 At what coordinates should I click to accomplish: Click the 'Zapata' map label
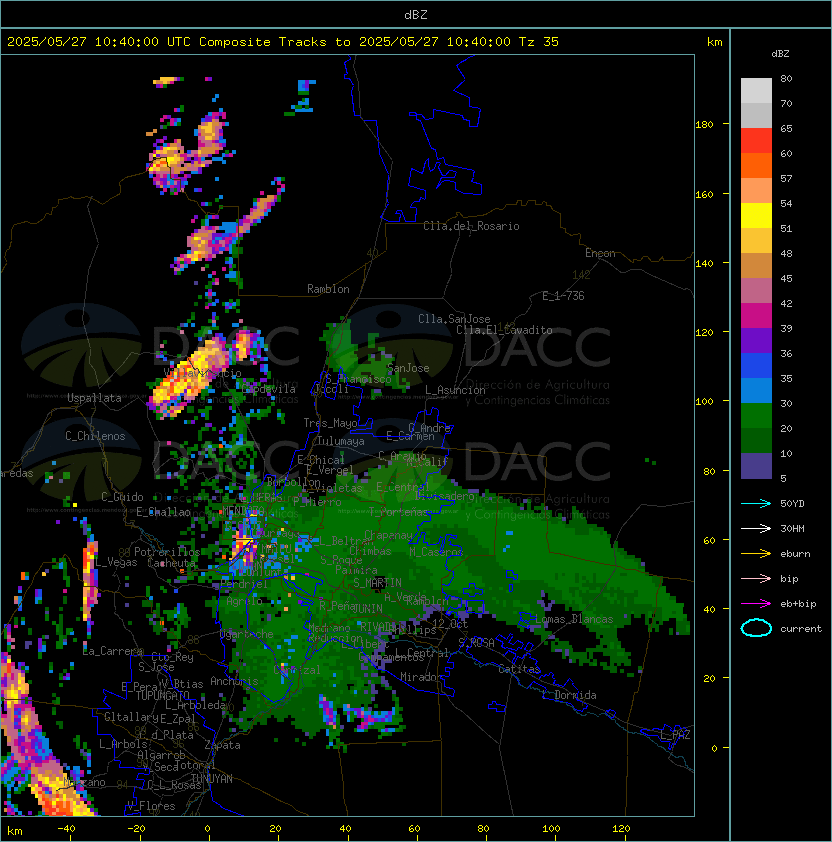click(222, 745)
